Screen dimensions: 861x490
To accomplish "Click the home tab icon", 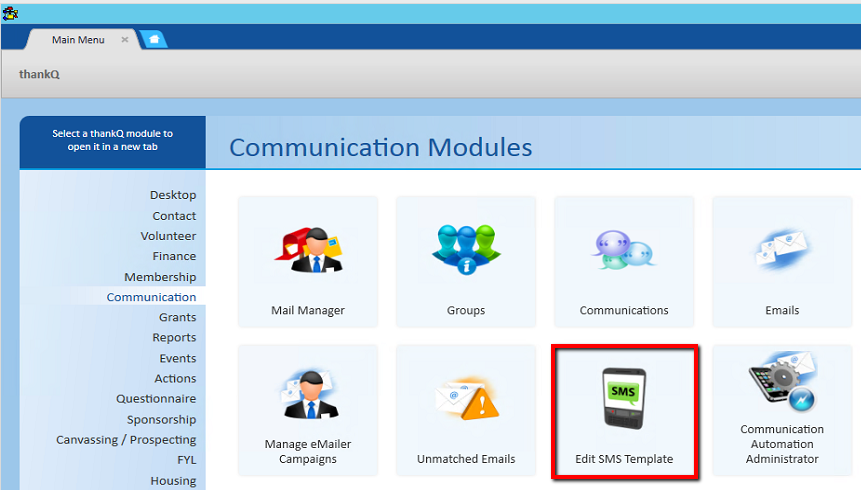I will click(154, 40).
